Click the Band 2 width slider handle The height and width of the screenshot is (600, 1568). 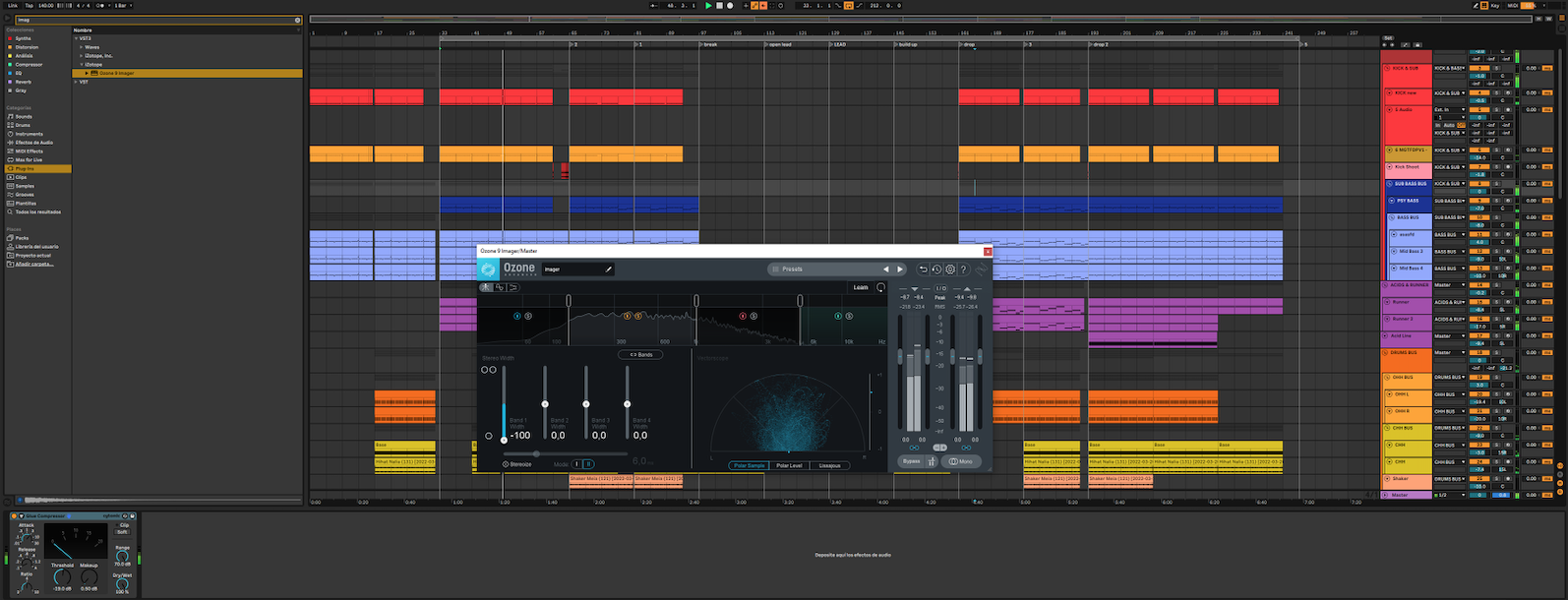coord(545,404)
